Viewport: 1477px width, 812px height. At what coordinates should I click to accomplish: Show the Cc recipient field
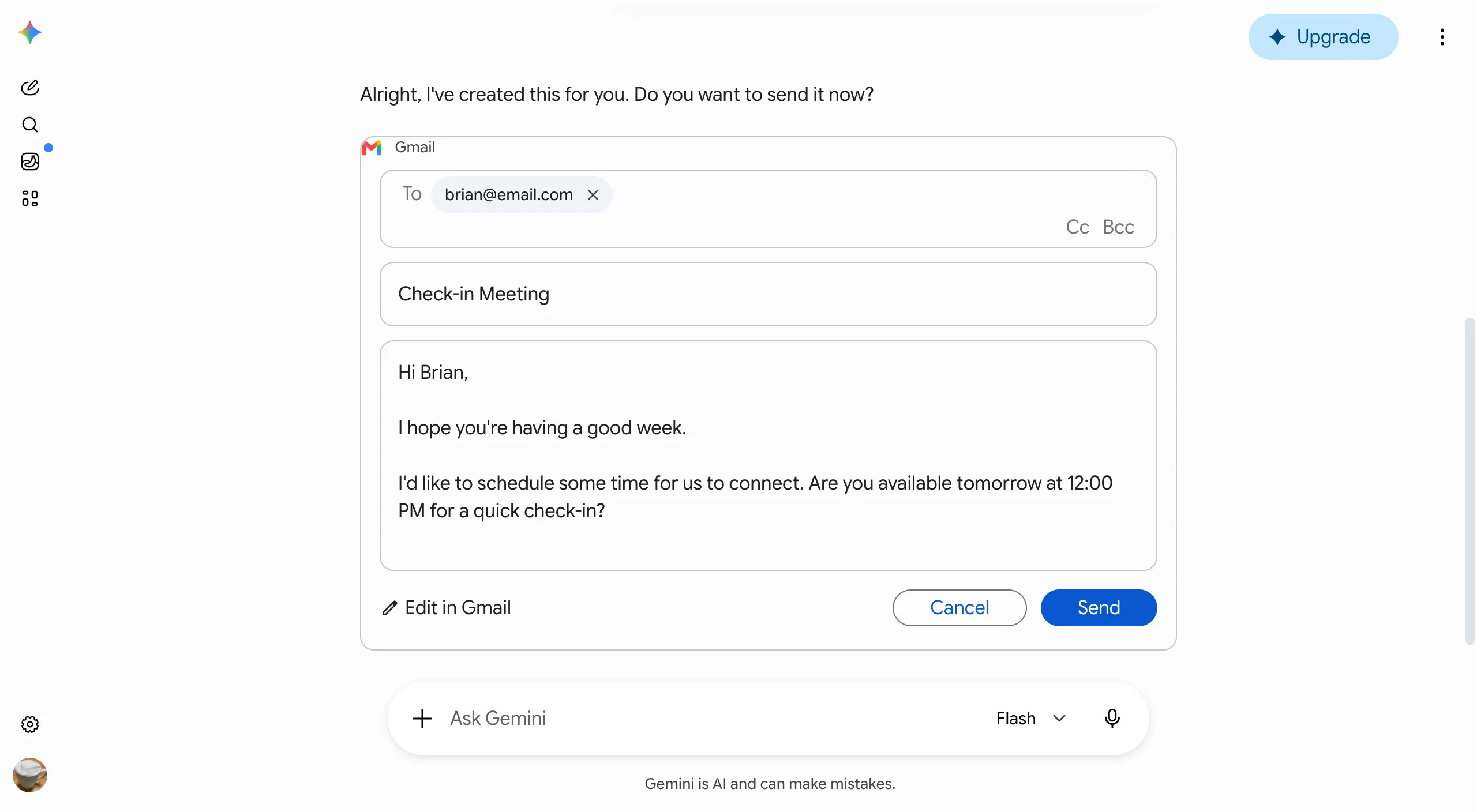(1077, 227)
